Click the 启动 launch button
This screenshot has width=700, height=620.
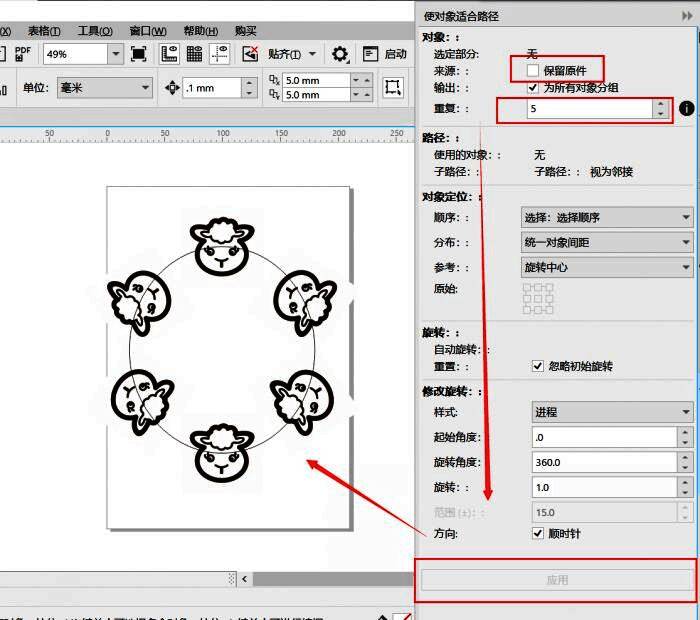(386, 54)
